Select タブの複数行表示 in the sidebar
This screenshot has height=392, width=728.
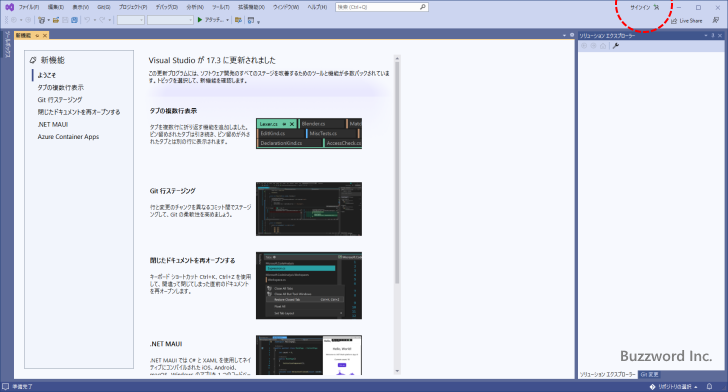coord(61,87)
